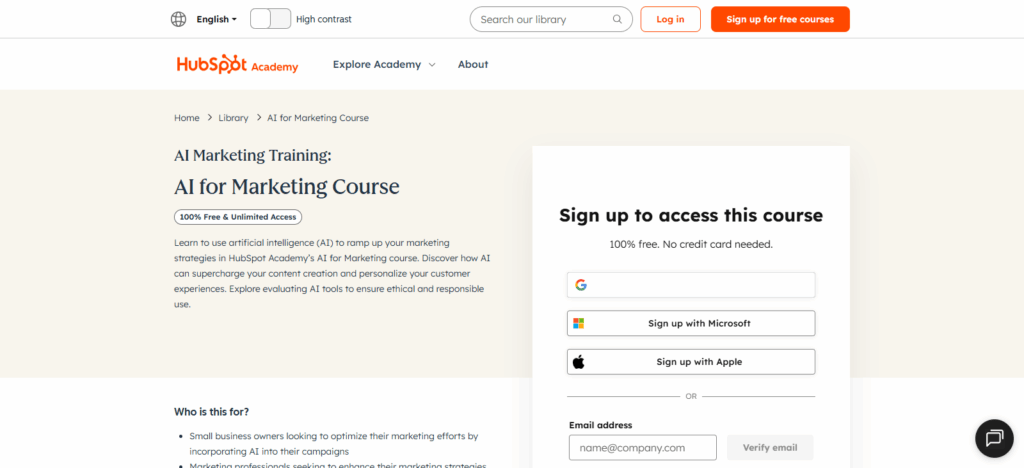Toggle the High contrast switch
1024x468 pixels.
coord(270,19)
